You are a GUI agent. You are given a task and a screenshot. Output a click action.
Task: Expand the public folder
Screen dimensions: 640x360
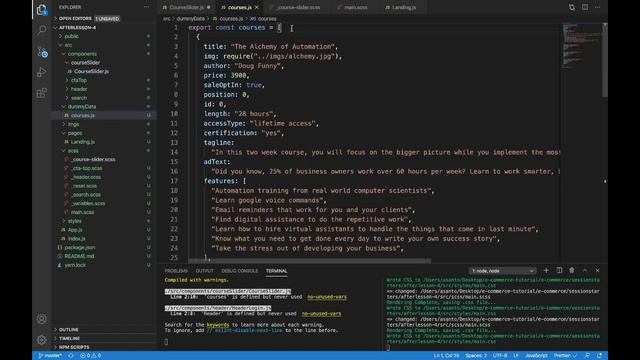pos(71,36)
